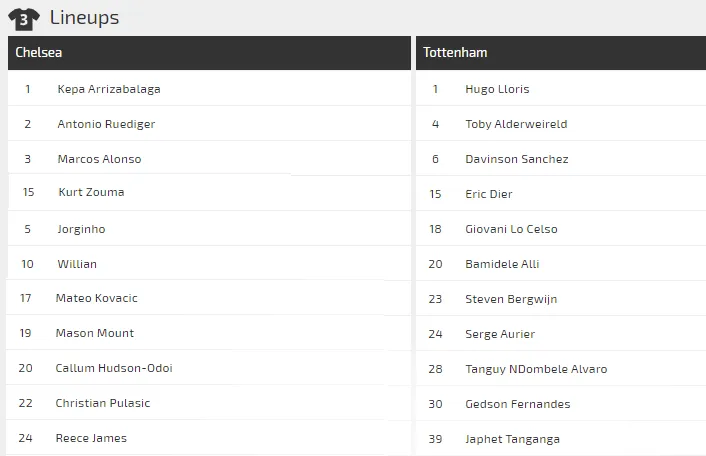Click Davinson Sanchez's name
The height and width of the screenshot is (456, 706).
click(x=516, y=159)
